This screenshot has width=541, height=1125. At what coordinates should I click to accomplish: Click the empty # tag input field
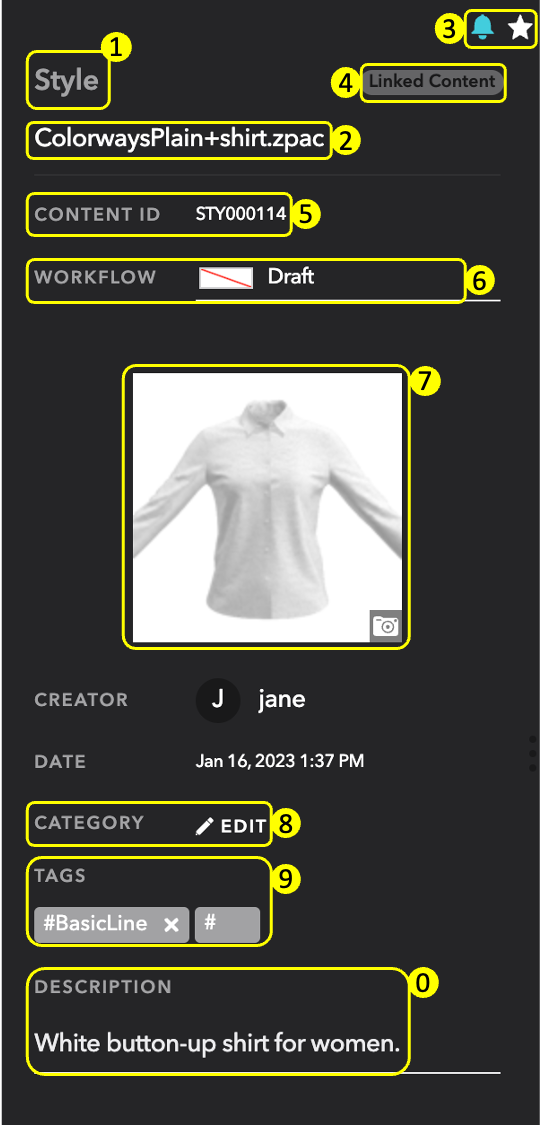(227, 925)
